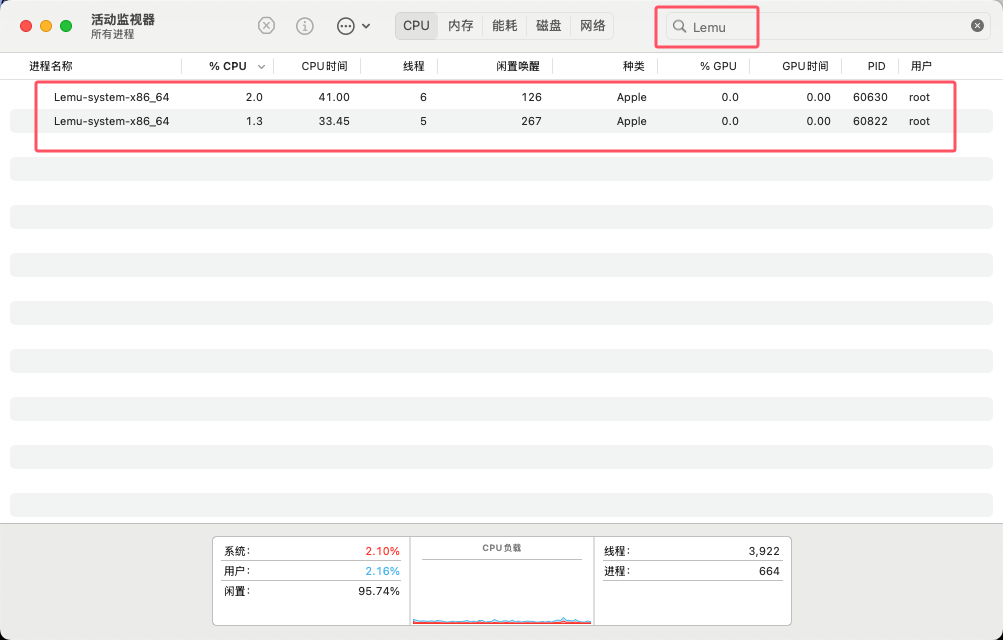Switch to the CPU tab

click(416, 26)
